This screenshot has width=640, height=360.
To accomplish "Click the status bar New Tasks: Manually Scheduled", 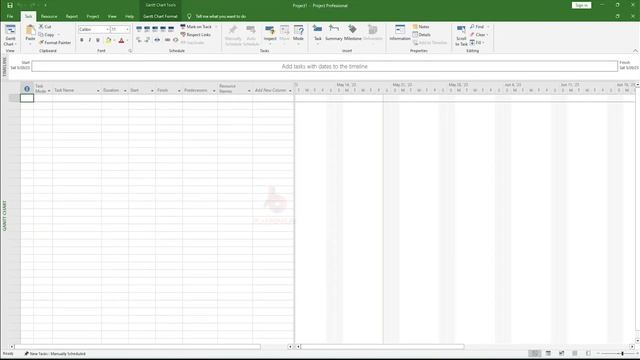I will pos(55,354).
